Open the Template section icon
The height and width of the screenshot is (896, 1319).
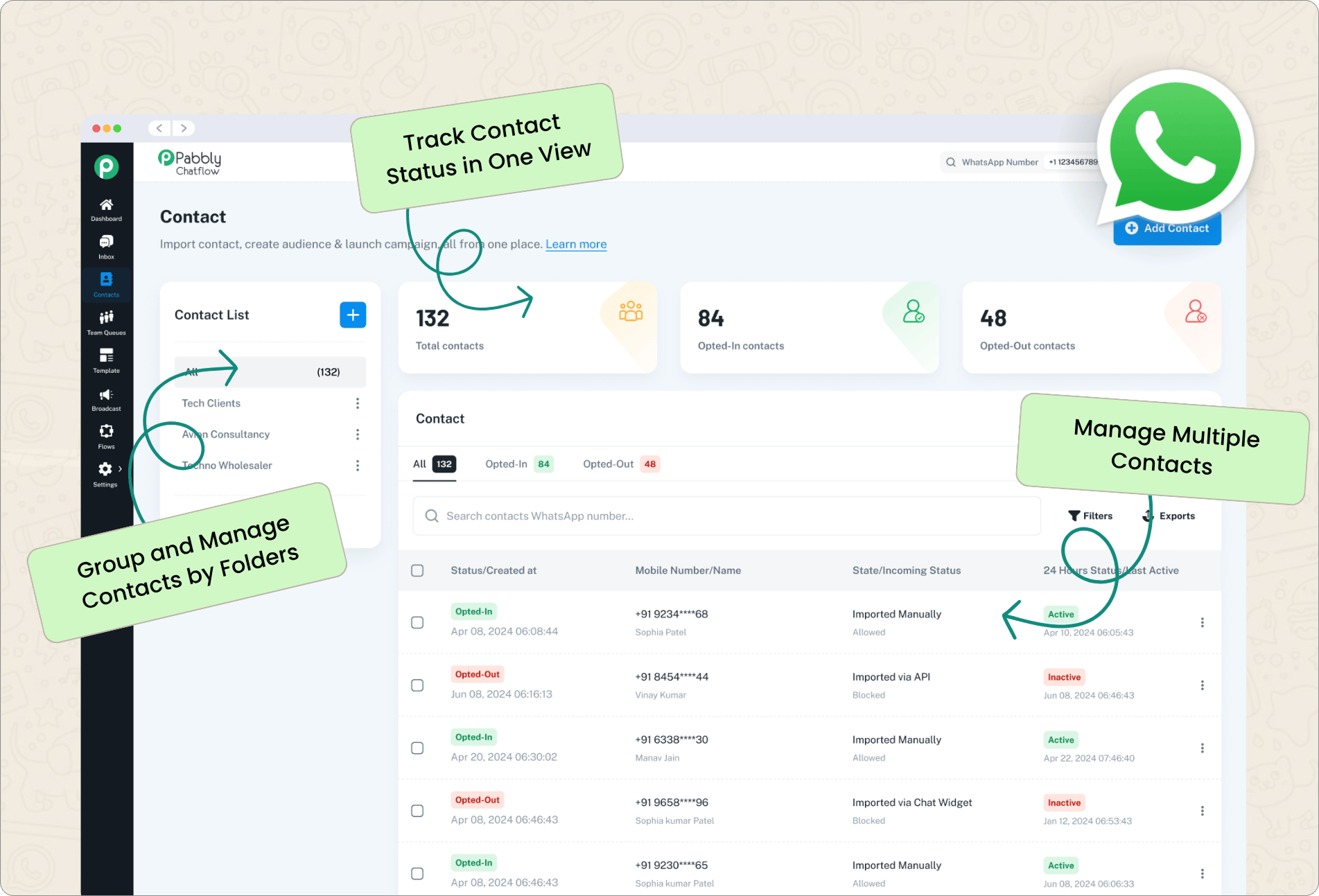coord(106,360)
